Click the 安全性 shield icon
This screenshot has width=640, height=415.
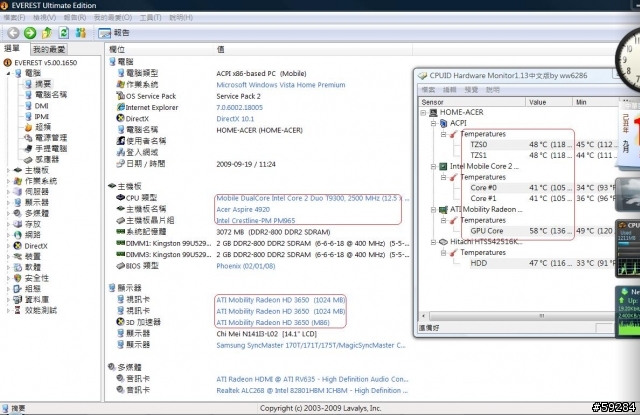(x=18, y=278)
